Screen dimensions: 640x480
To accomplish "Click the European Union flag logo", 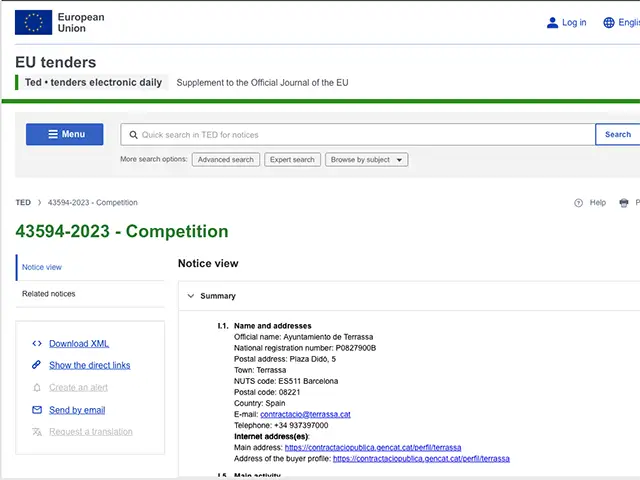I will (33, 22).
